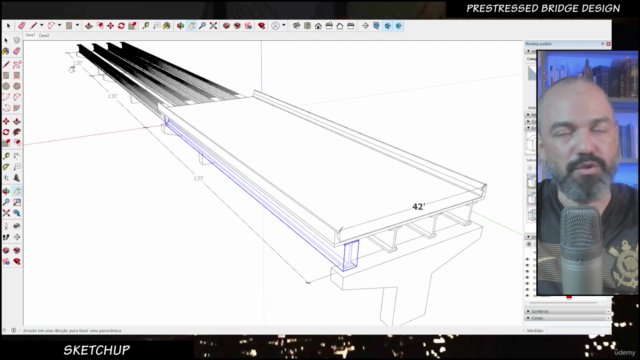
Task: Select Make Component tool in left toolbar
Action: [17, 40]
